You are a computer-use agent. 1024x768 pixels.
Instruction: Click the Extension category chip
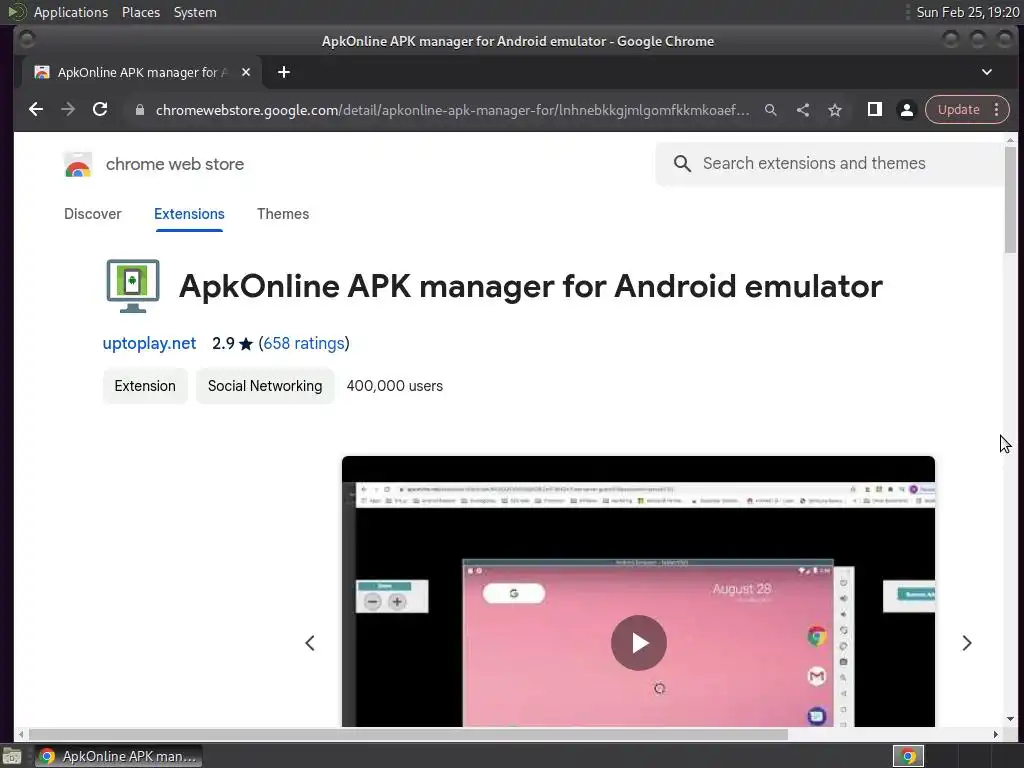tap(145, 386)
